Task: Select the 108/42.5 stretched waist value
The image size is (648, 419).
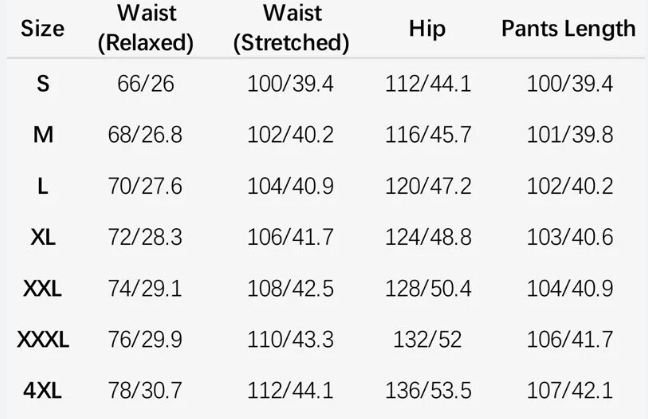Action: [291, 288]
